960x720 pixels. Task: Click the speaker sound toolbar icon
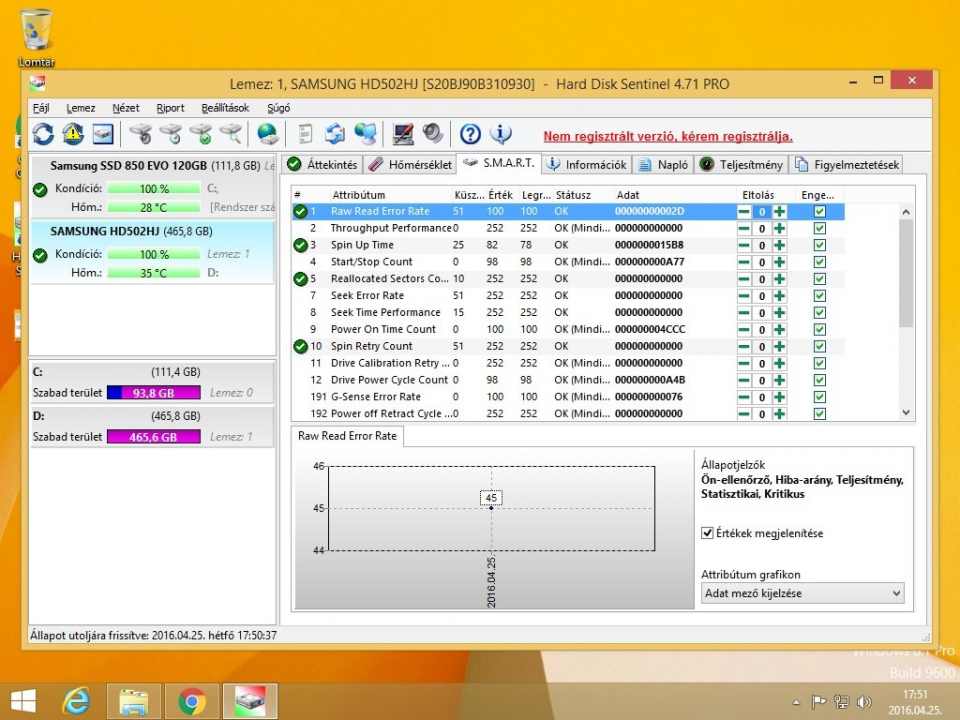433,133
